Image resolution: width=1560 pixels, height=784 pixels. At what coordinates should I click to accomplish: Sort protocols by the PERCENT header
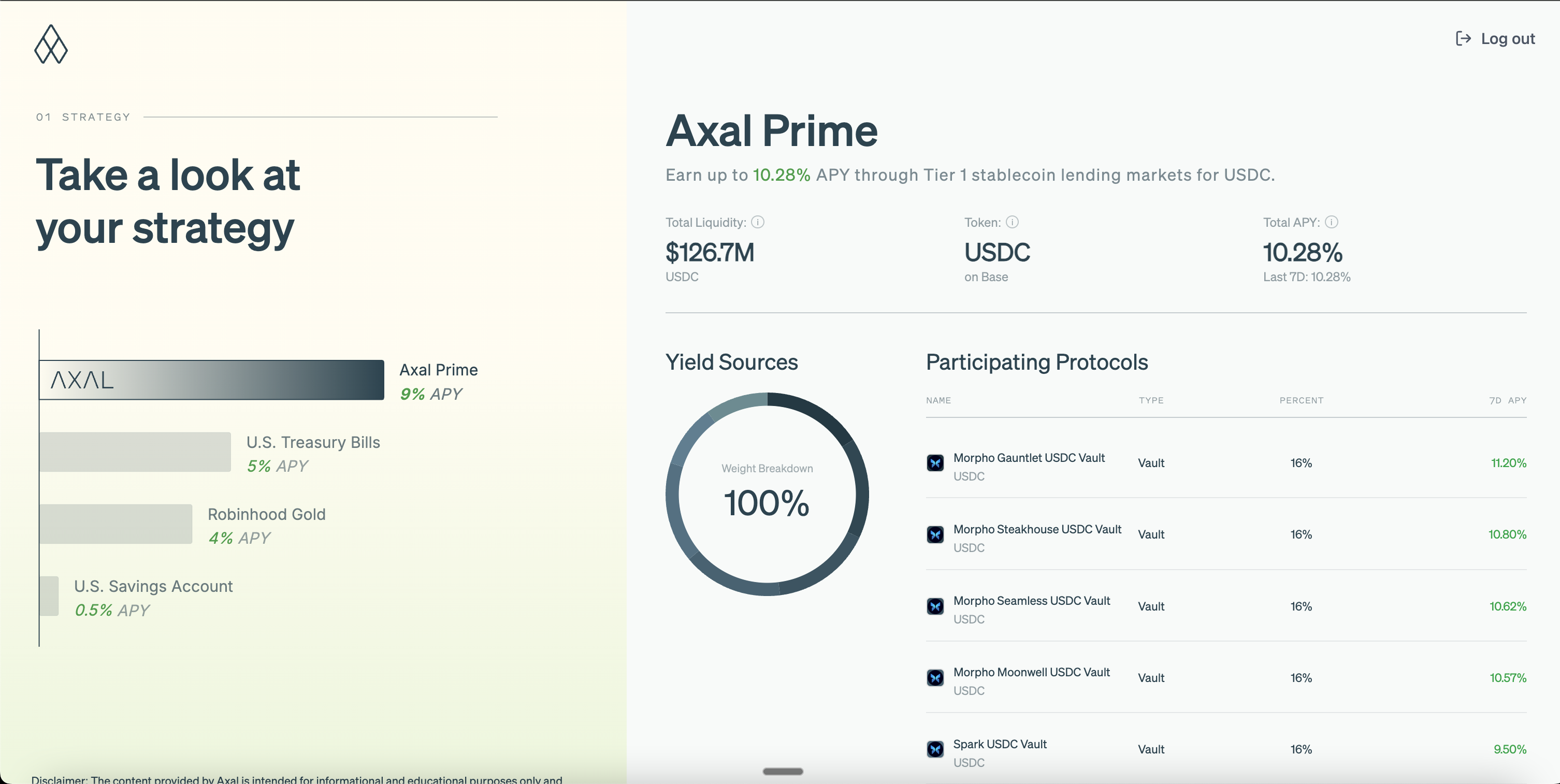pyautogui.click(x=1301, y=400)
